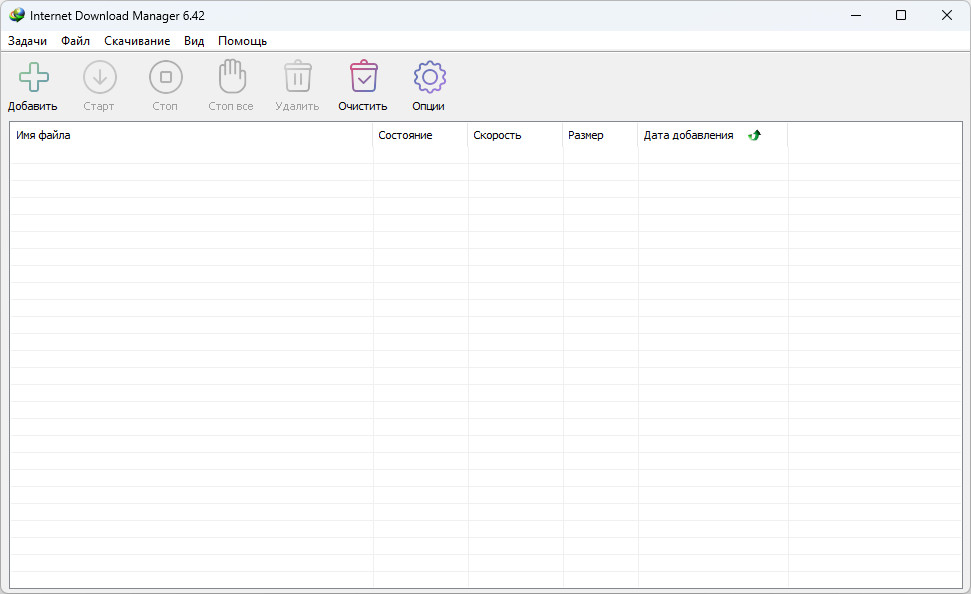Open the Задачи menu
This screenshot has width=971, height=594.
[x=28, y=41]
